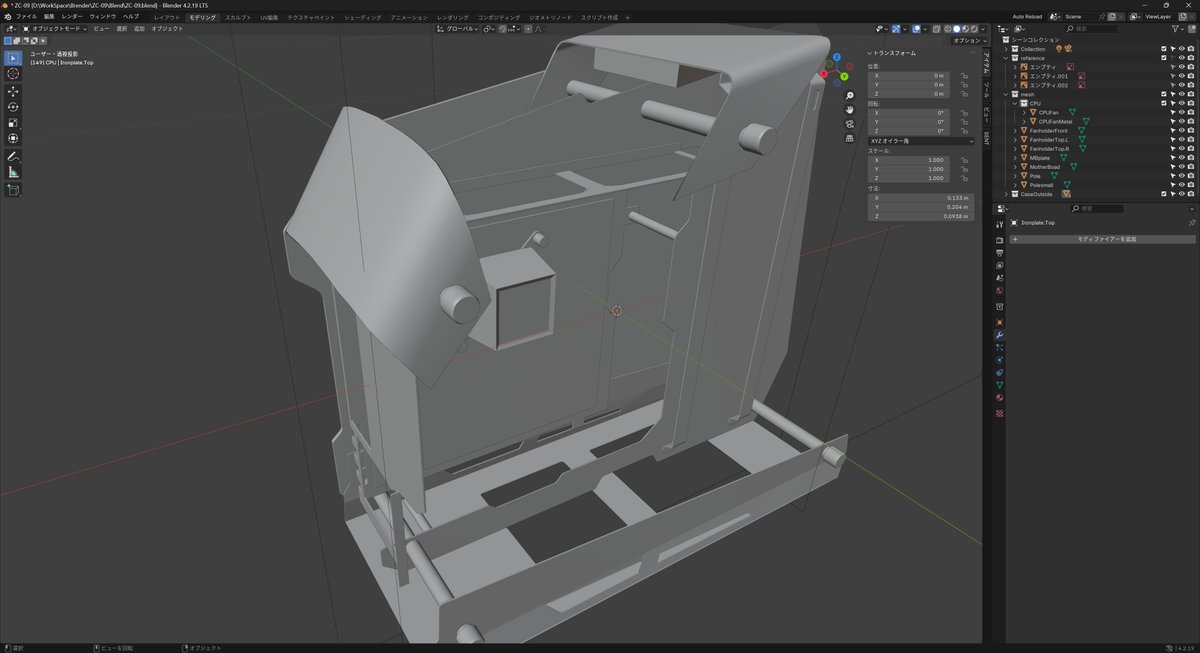Open the Material properties tab

[999, 397]
